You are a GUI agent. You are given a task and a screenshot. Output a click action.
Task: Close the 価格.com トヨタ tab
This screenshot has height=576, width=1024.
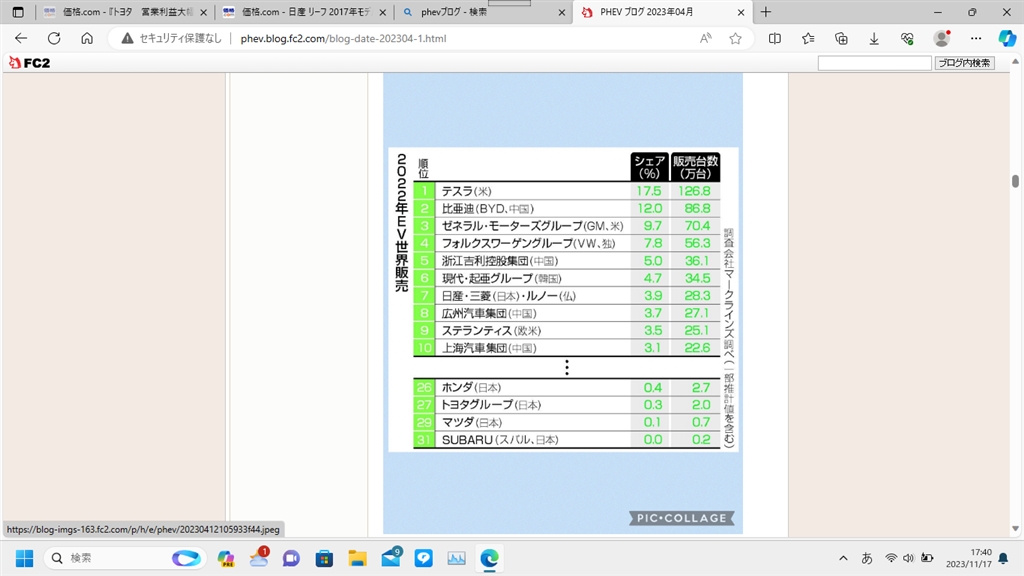(203, 12)
